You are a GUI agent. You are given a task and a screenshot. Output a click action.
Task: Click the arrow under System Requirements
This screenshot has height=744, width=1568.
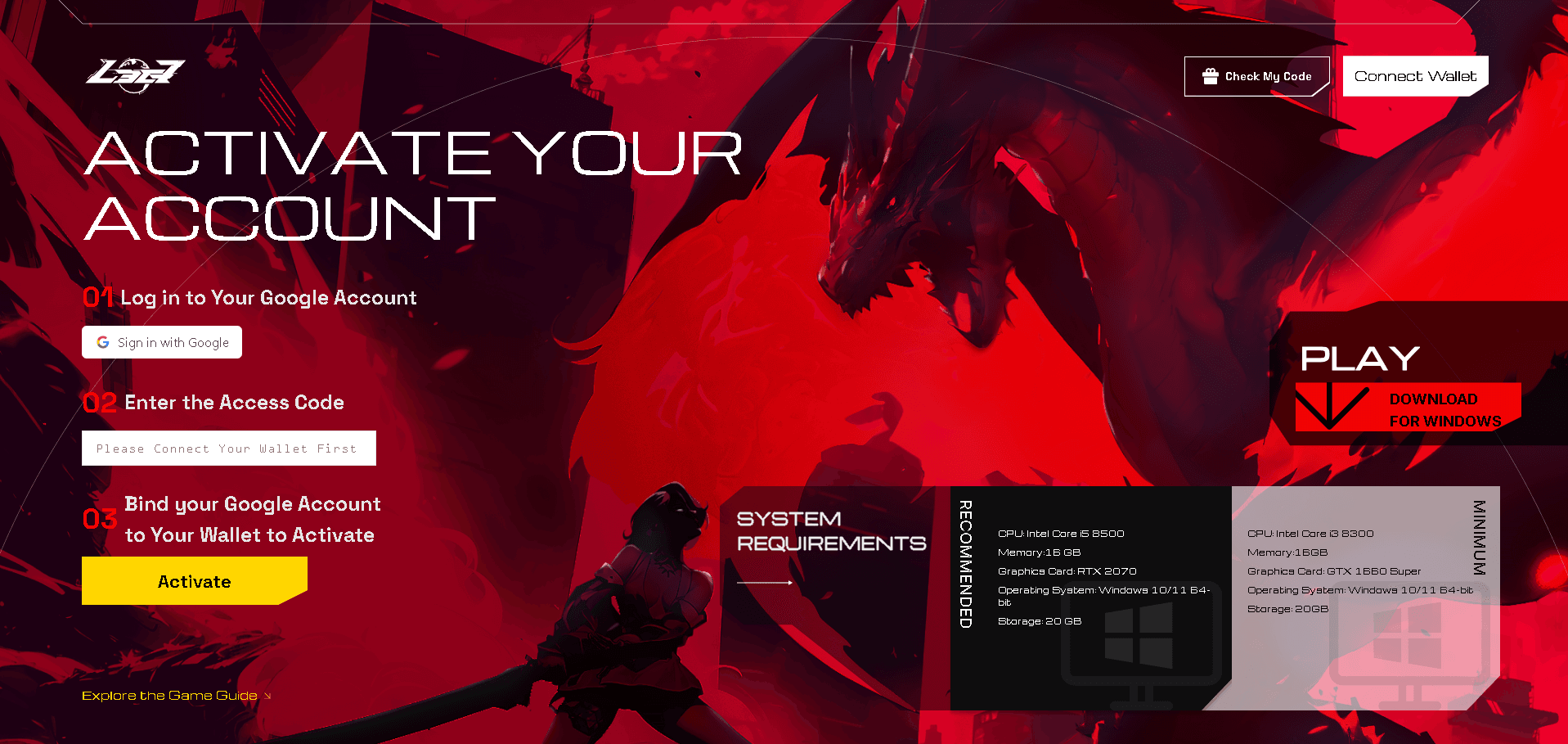tap(764, 583)
